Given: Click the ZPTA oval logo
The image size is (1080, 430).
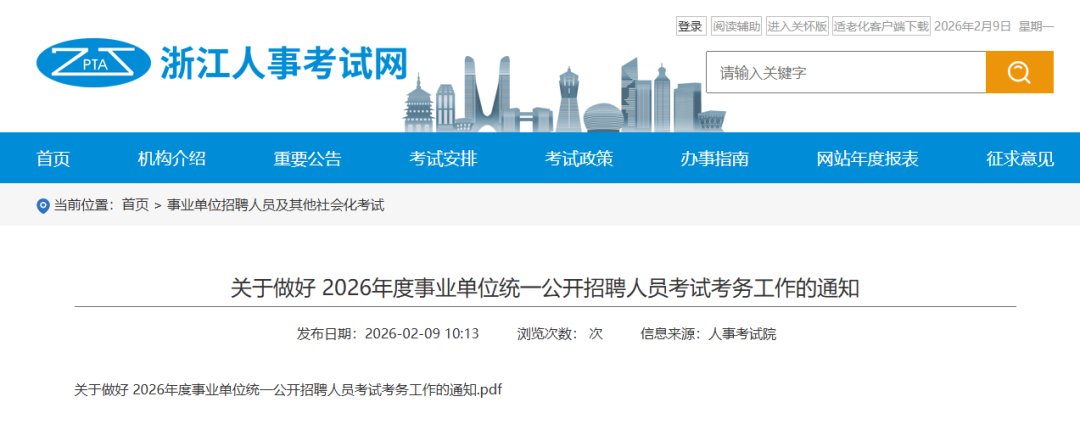Looking at the screenshot, I should point(94,63).
